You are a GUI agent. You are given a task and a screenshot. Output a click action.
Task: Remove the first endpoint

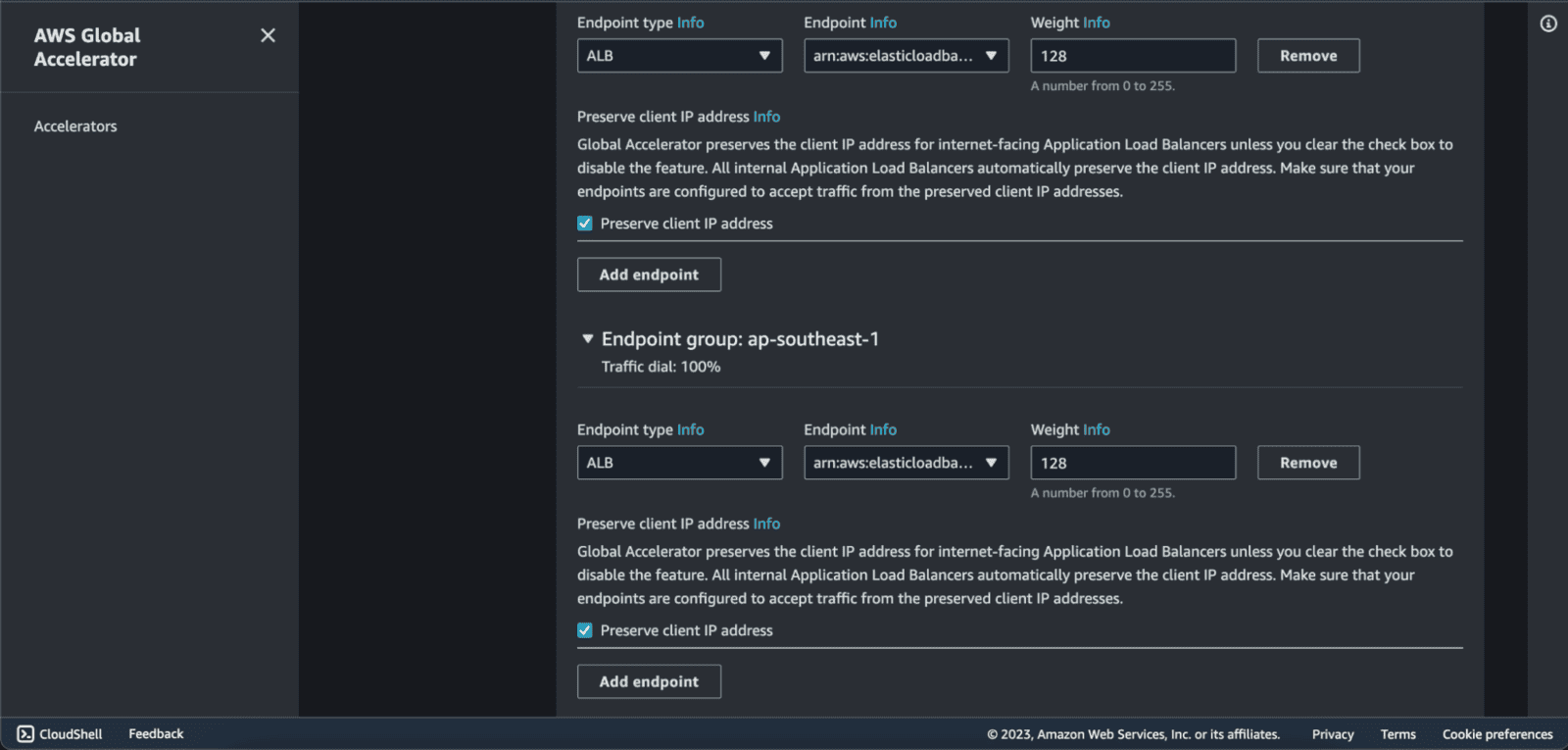pos(1307,56)
